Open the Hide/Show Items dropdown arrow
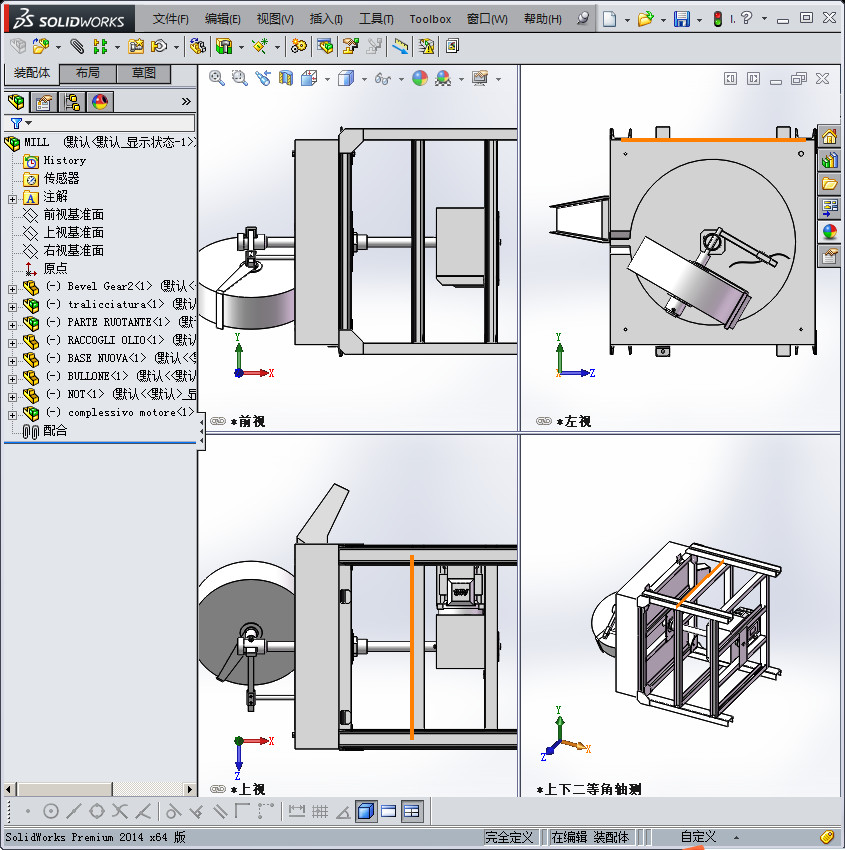The height and width of the screenshot is (850, 845). coord(401,80)
